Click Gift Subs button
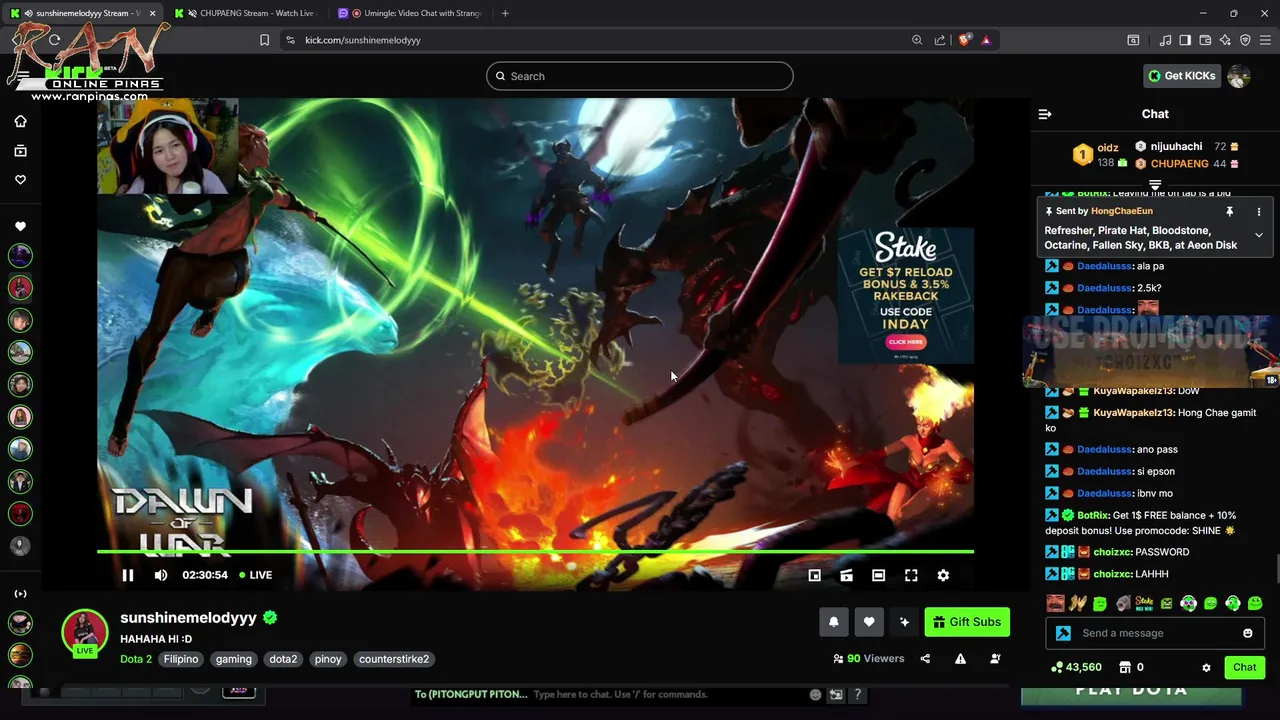This screenshot has height=720, width=1280. pyautogui.click(x=967, y=622)
